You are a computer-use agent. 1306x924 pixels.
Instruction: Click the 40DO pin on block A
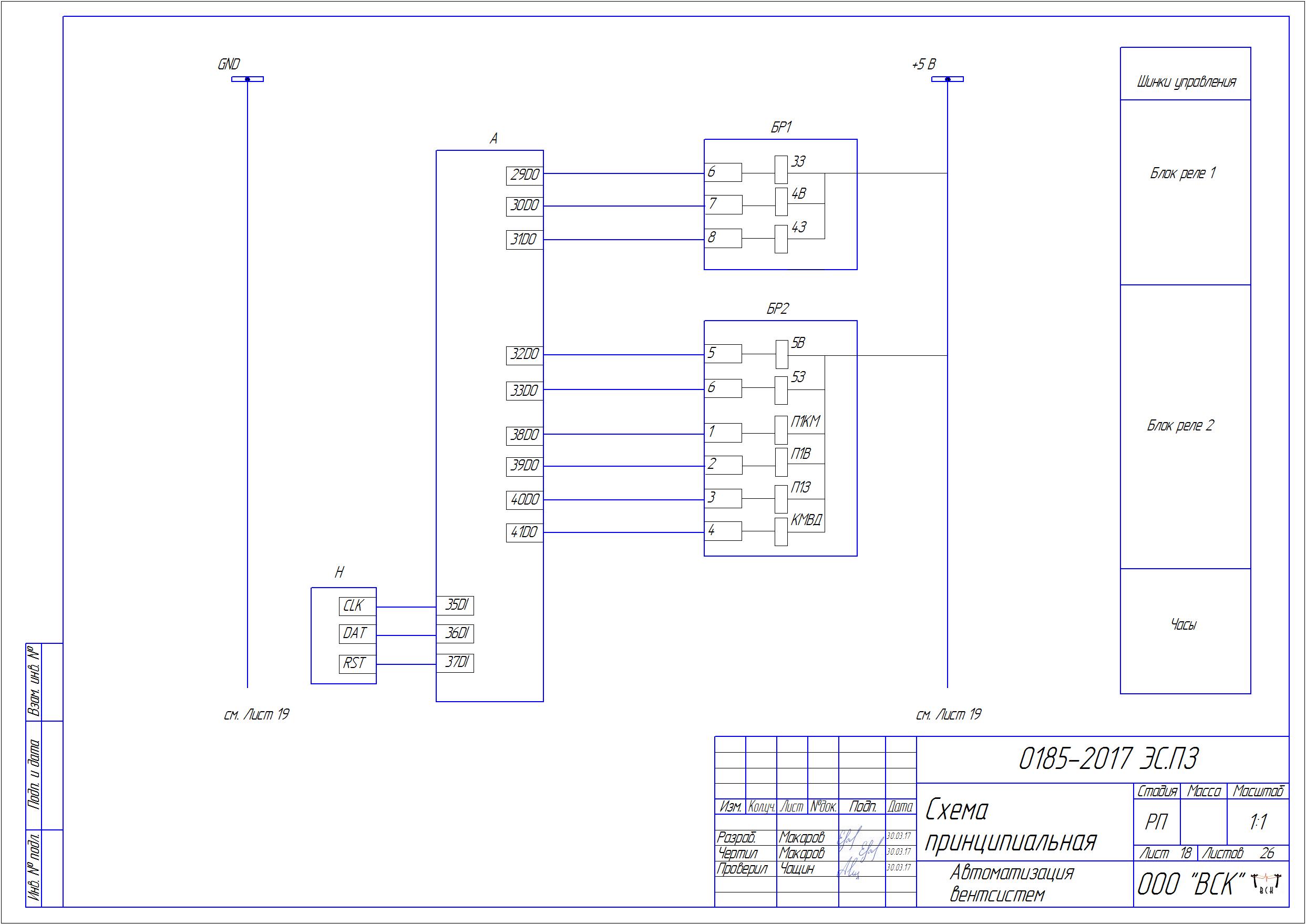click(525, 500)
